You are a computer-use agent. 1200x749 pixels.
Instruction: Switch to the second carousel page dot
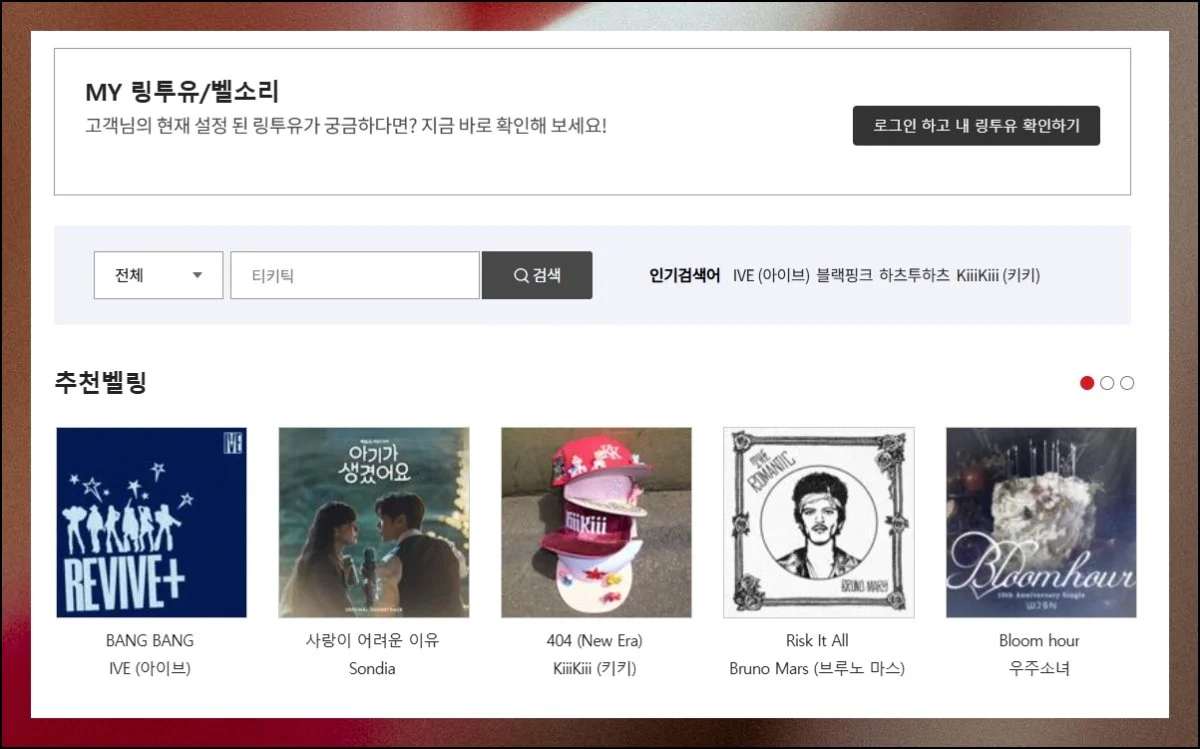[1107, 383]
